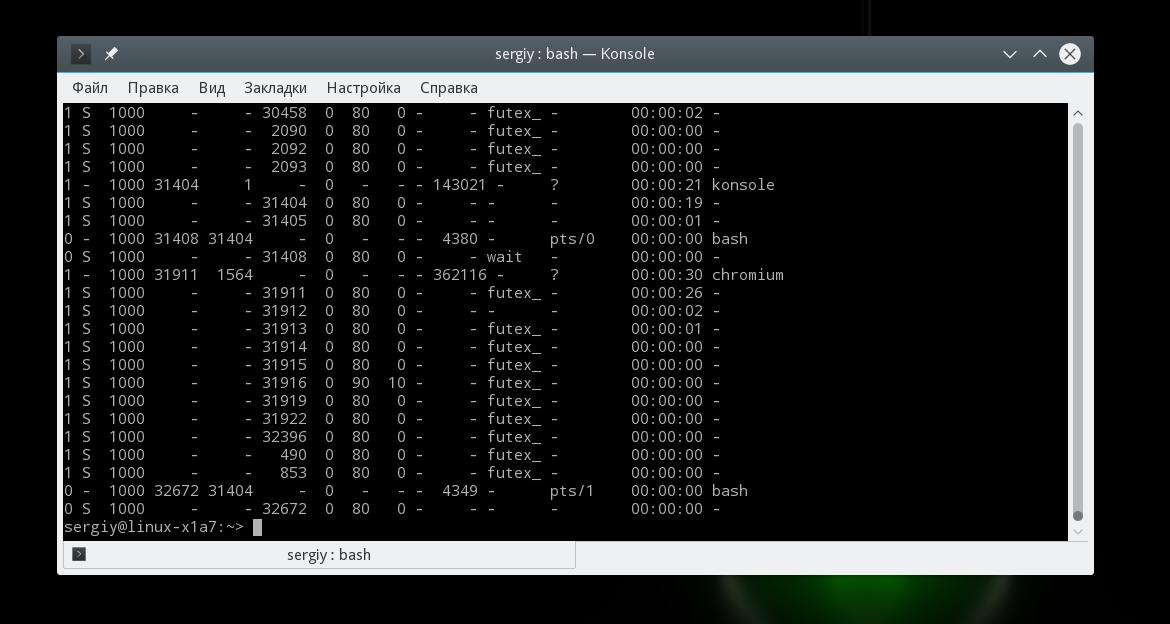Close the Konsole window
The height and width of the screenshot is (624, 1170).
1069,54
